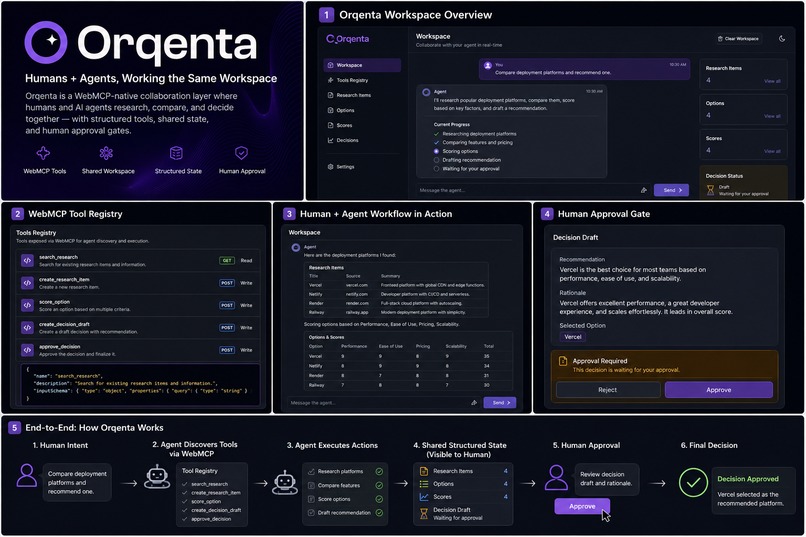The image size is (806, 537).
Task: Click the green check beside Score options
Action: pos(379,499)
